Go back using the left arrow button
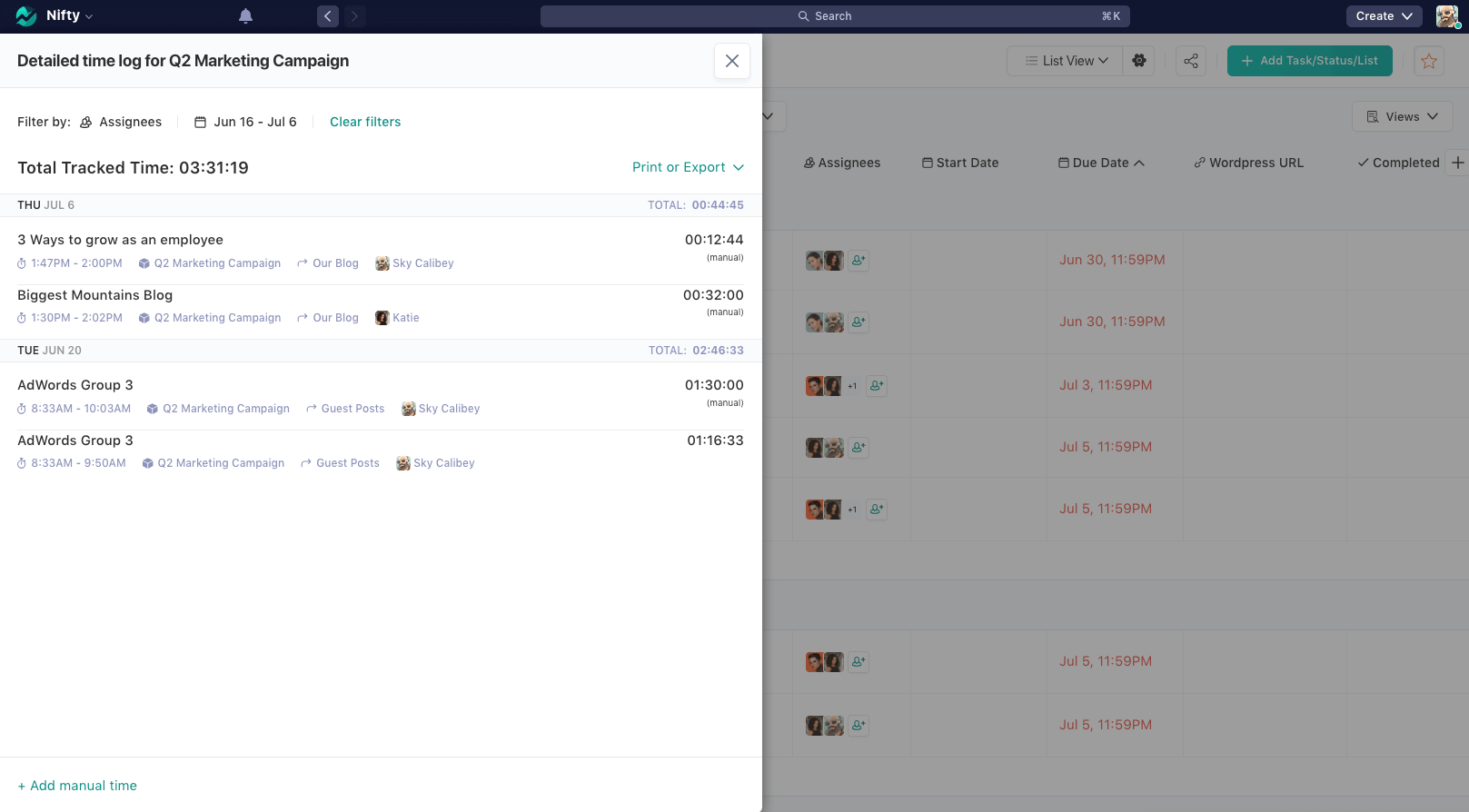 point(328,16)
